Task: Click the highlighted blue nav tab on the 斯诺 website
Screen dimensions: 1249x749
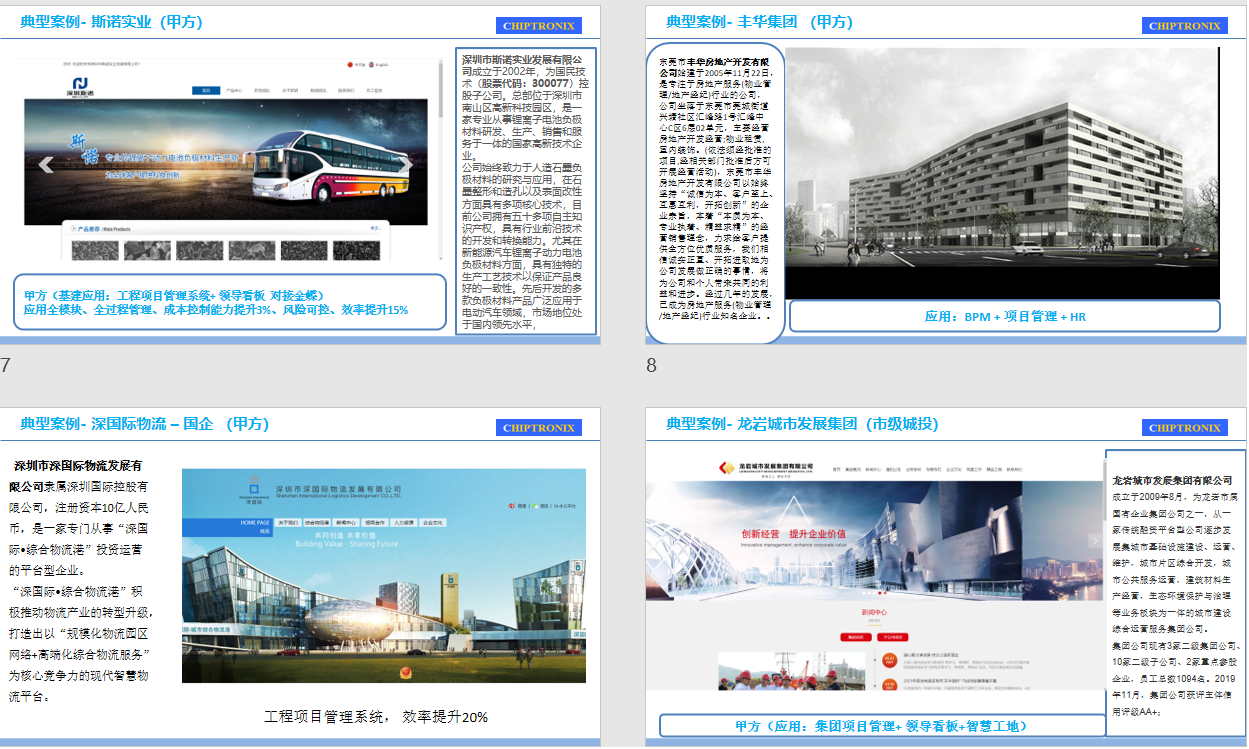Action: pyautogui.click(x=207, y=91)
